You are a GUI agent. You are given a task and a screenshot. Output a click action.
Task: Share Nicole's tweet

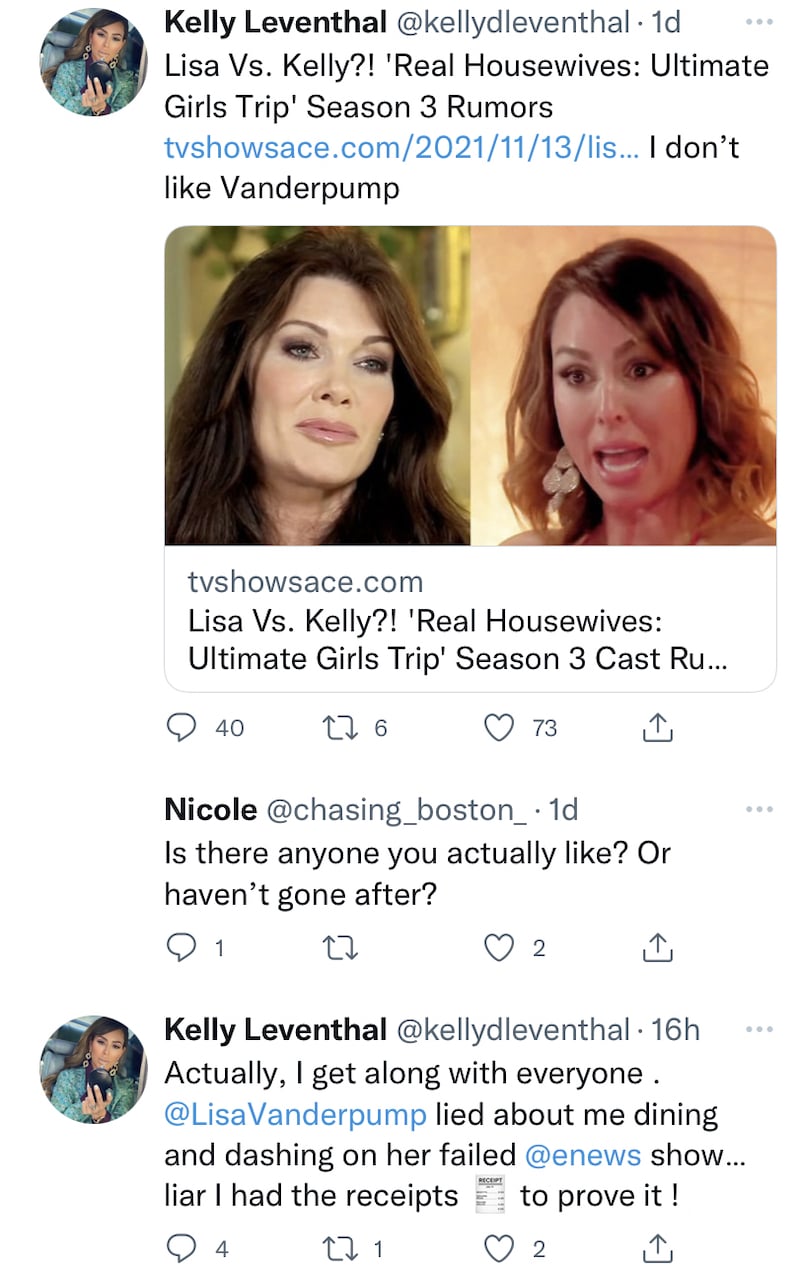tap(657, 947)
